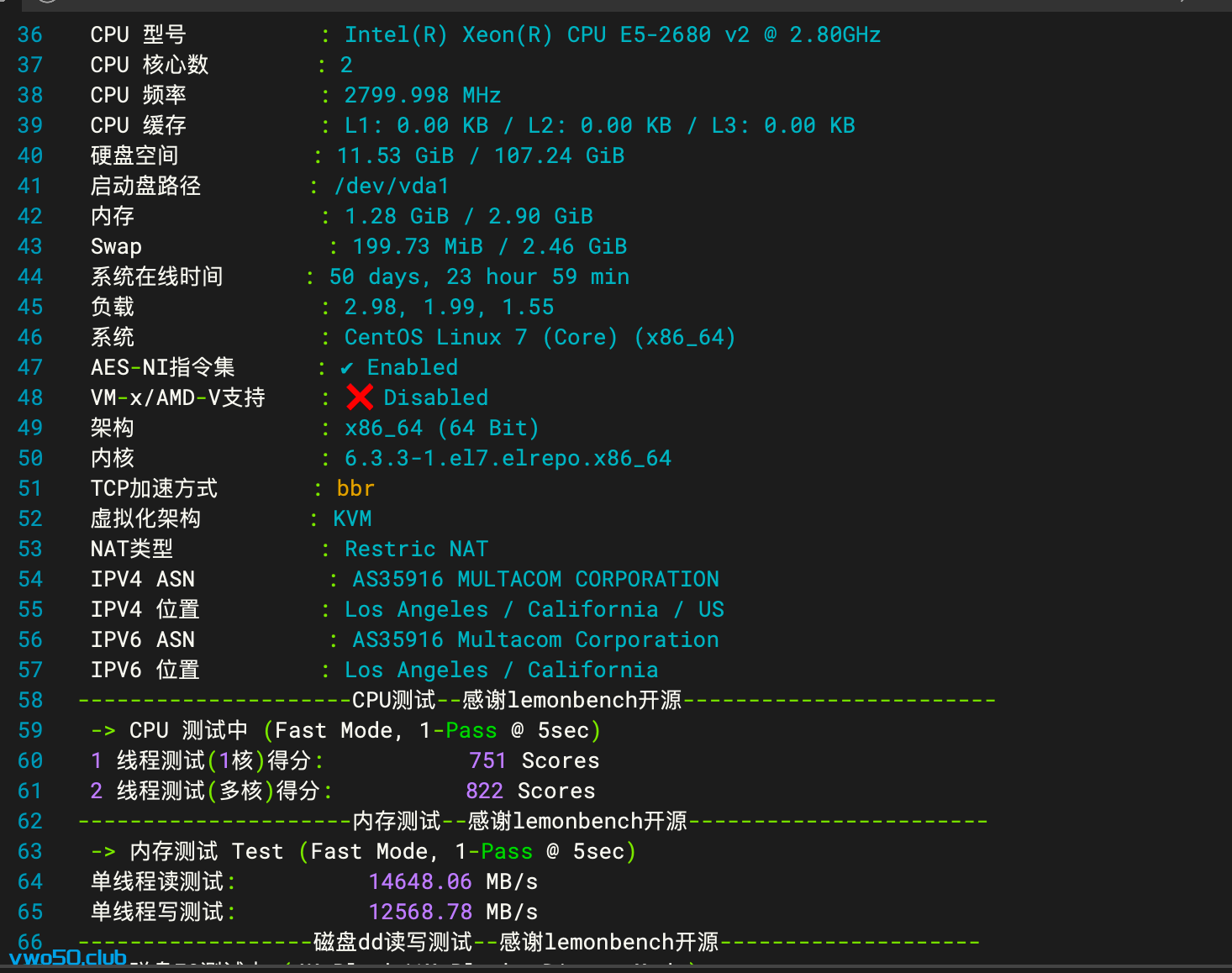Click the Intel Xeon CPU model text
The height and width of the screenshot is (973, 1232).
[x=613, y=35]
